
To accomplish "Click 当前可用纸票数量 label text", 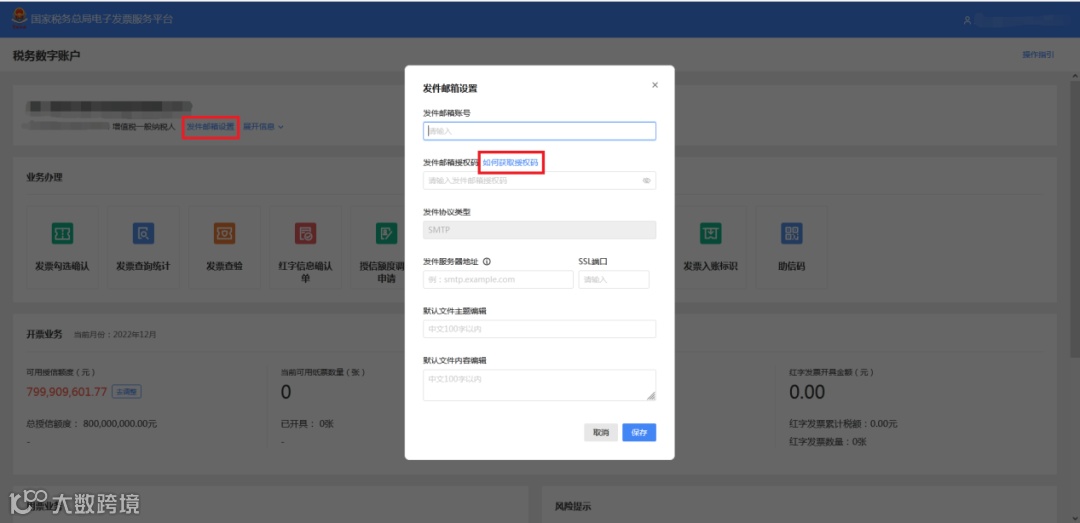I will pos(322,372).
